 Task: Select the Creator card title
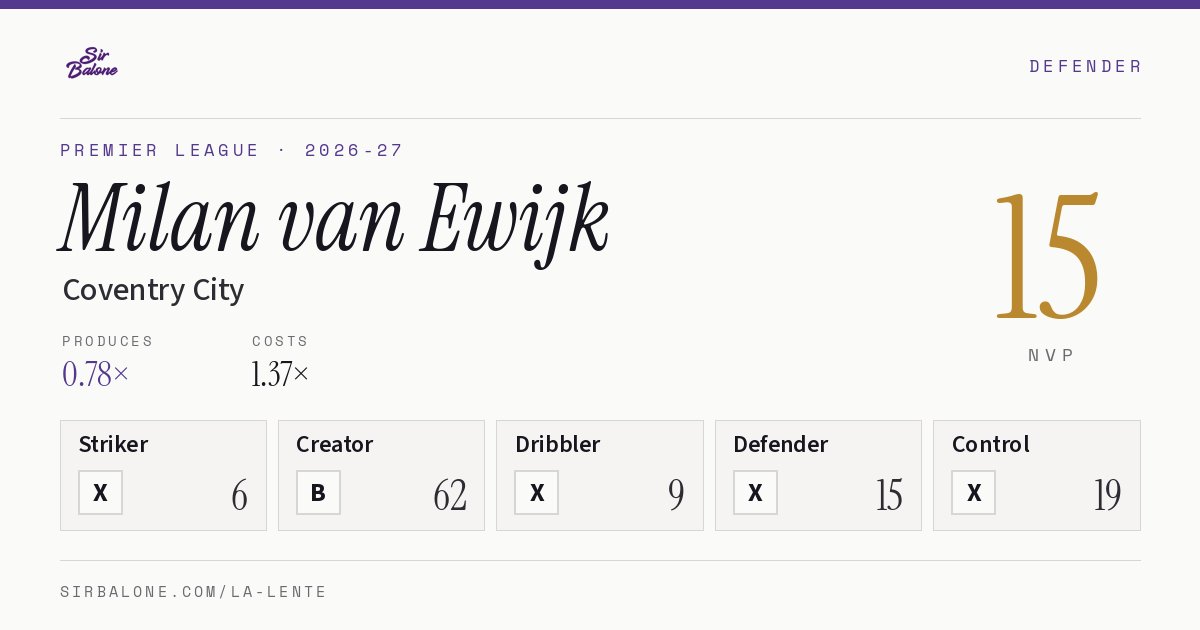point(334,444)
